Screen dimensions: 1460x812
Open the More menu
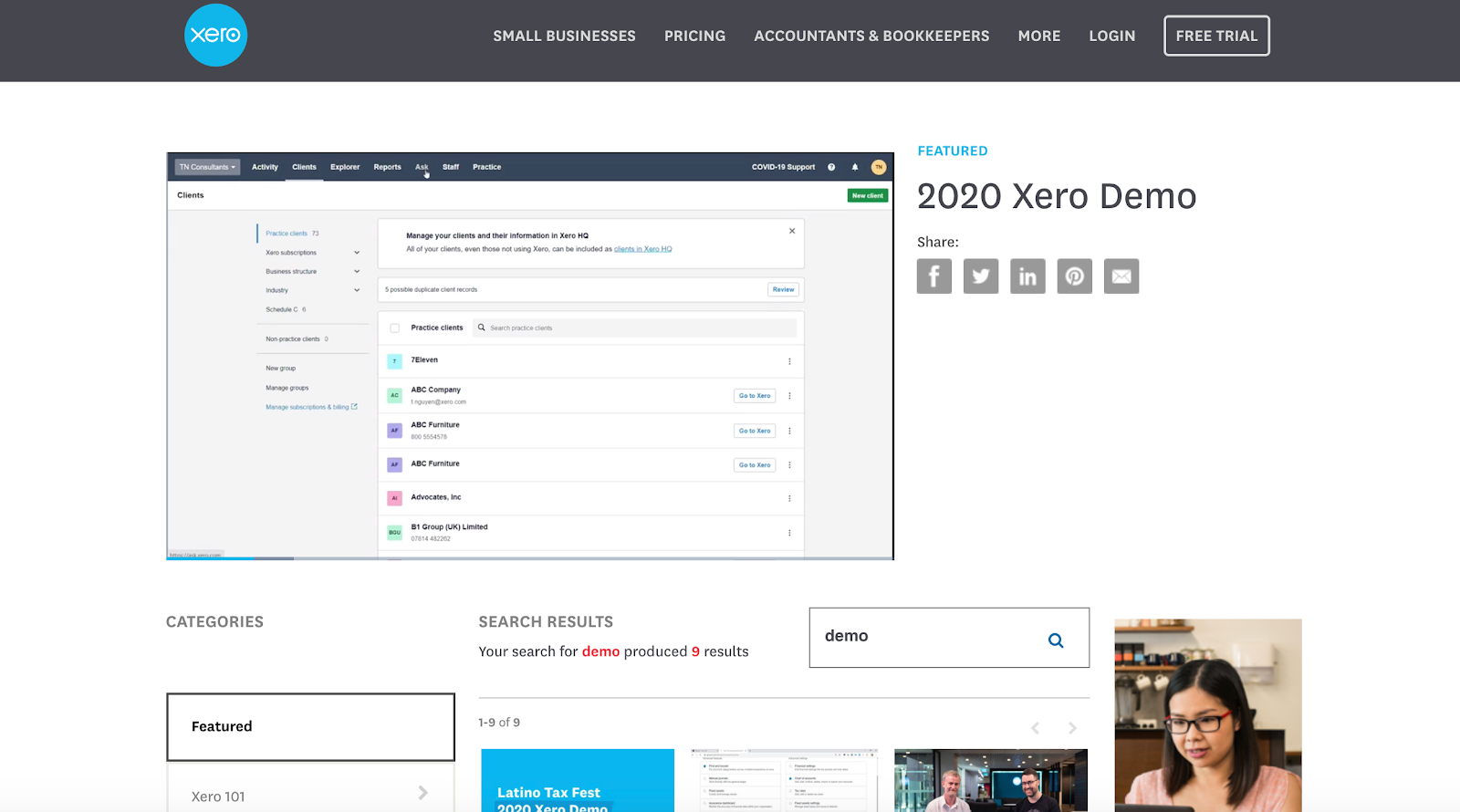coord(1039,36)
